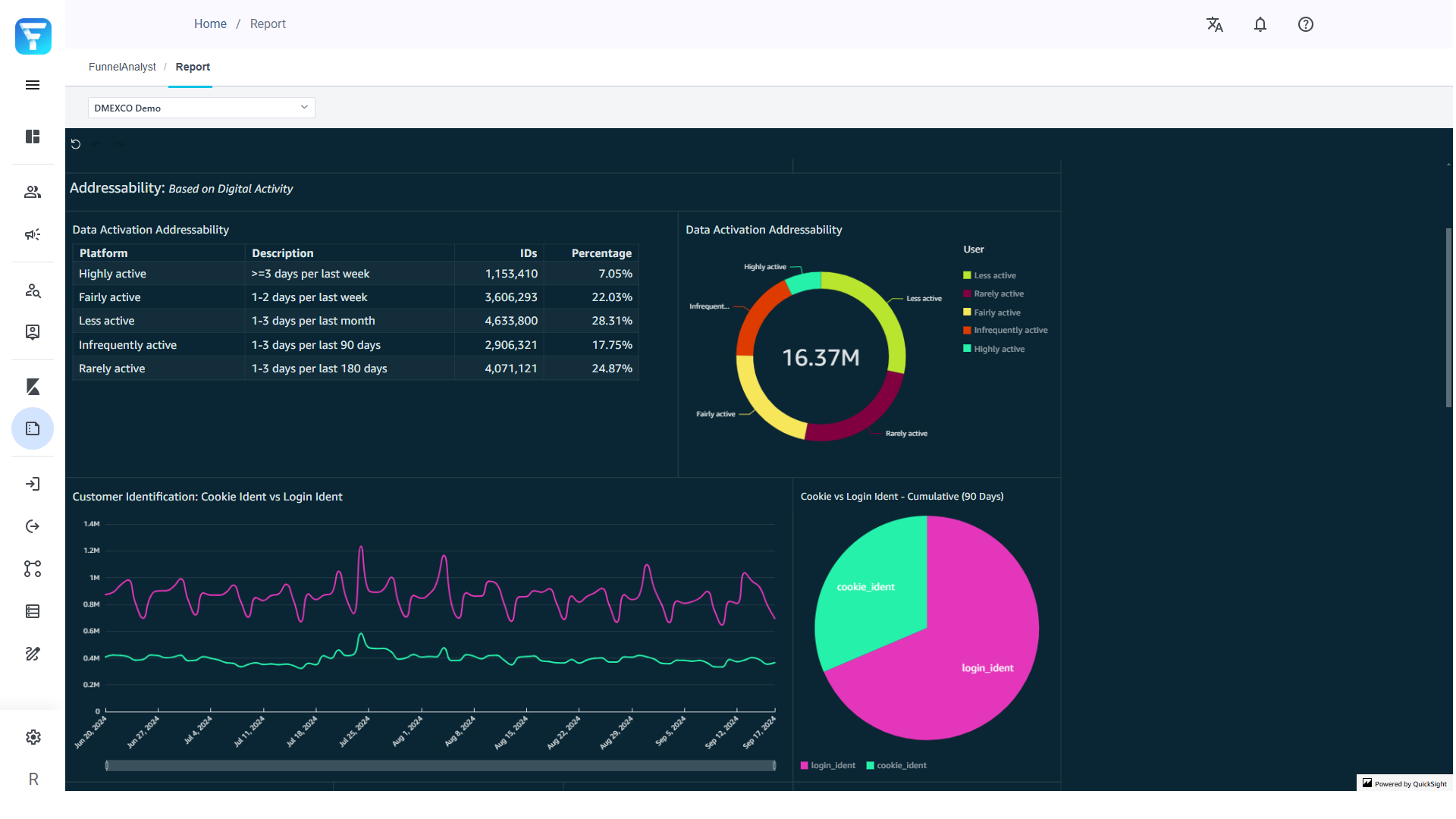The width and height of the screenshot is (1456, 819).
Task: Click the workflow branch icon in sidebar
Action: [33, 569]
